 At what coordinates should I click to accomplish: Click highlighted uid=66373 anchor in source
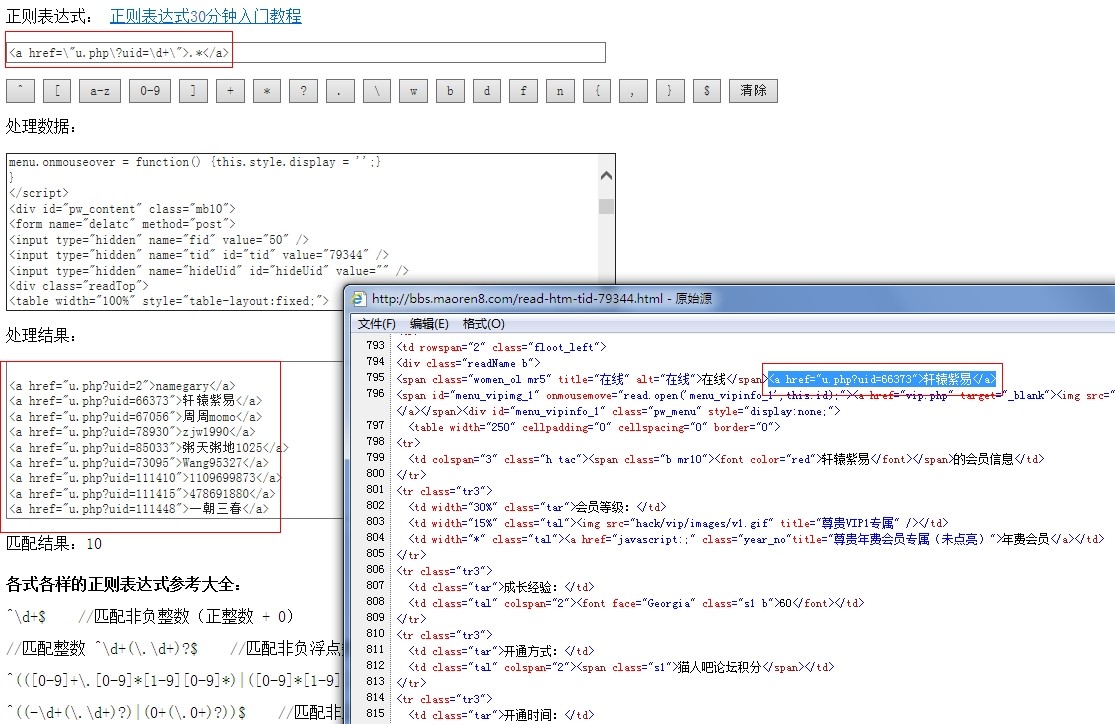tap(882, 379)
